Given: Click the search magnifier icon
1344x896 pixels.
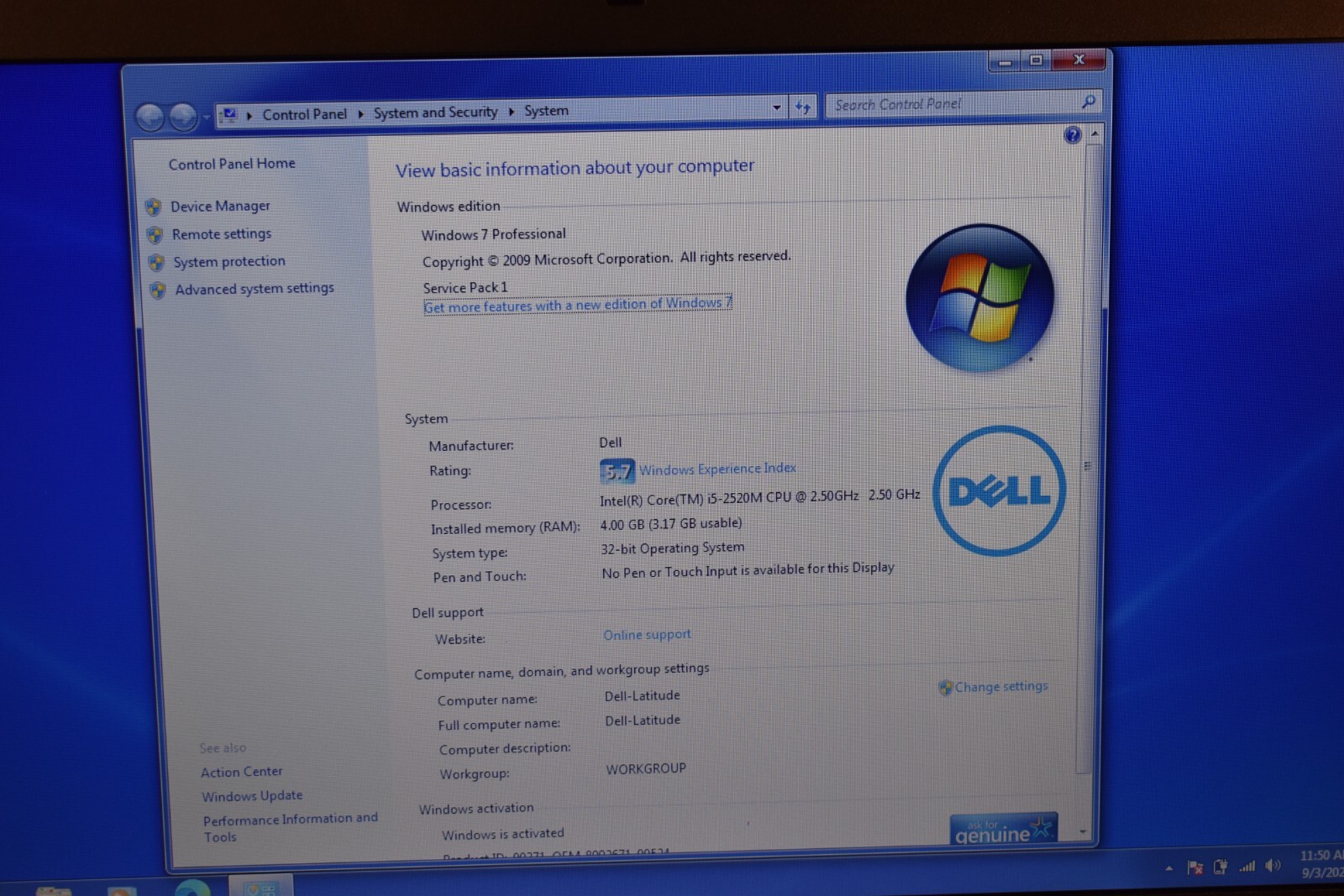Looking at the screenshot, I should [x=1089, y=102].
